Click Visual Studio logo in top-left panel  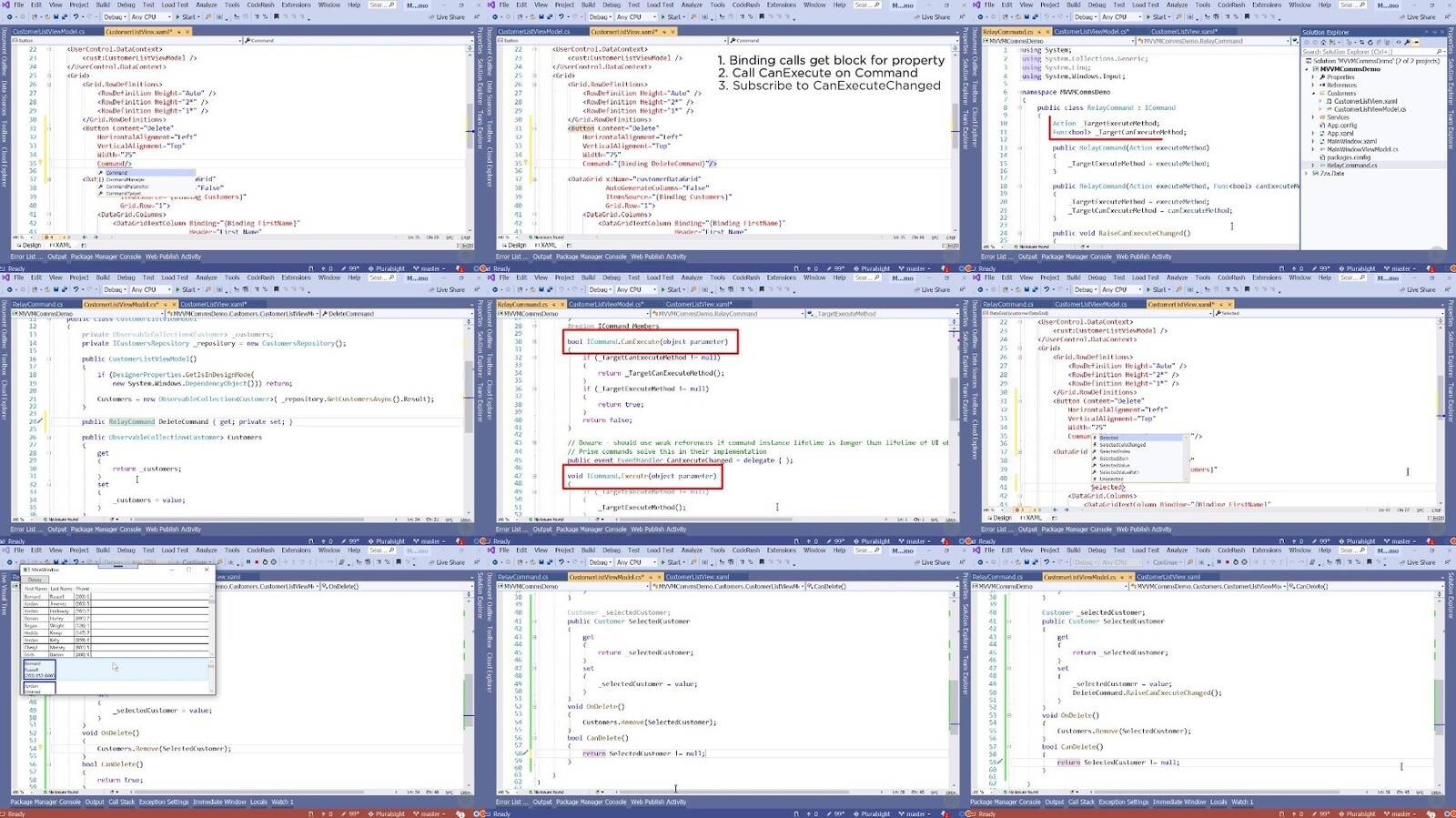(6, 5)
